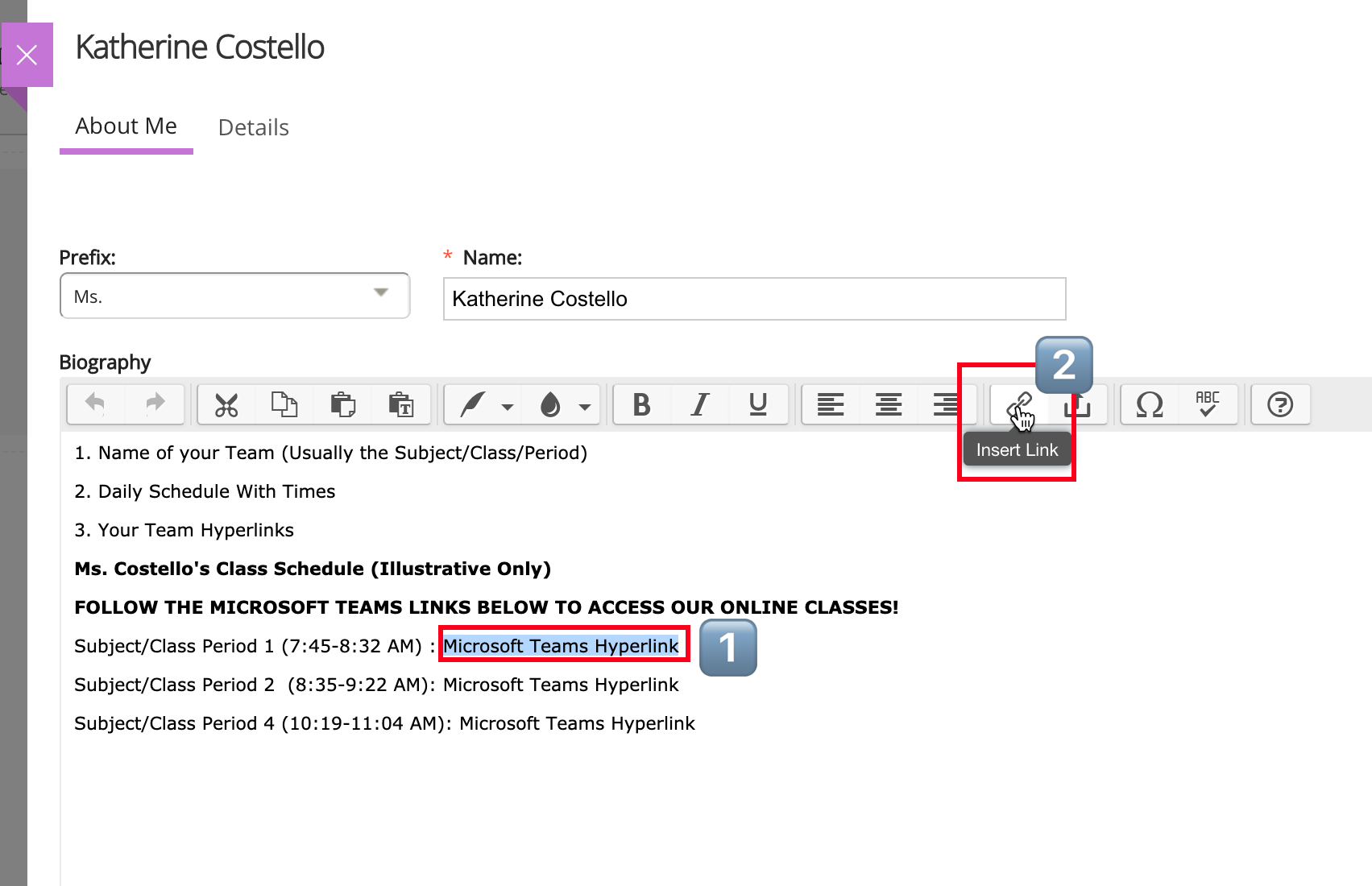1372x886 pixels.
Task: Toggle Underline formatting
Action: tap(758, 404)
